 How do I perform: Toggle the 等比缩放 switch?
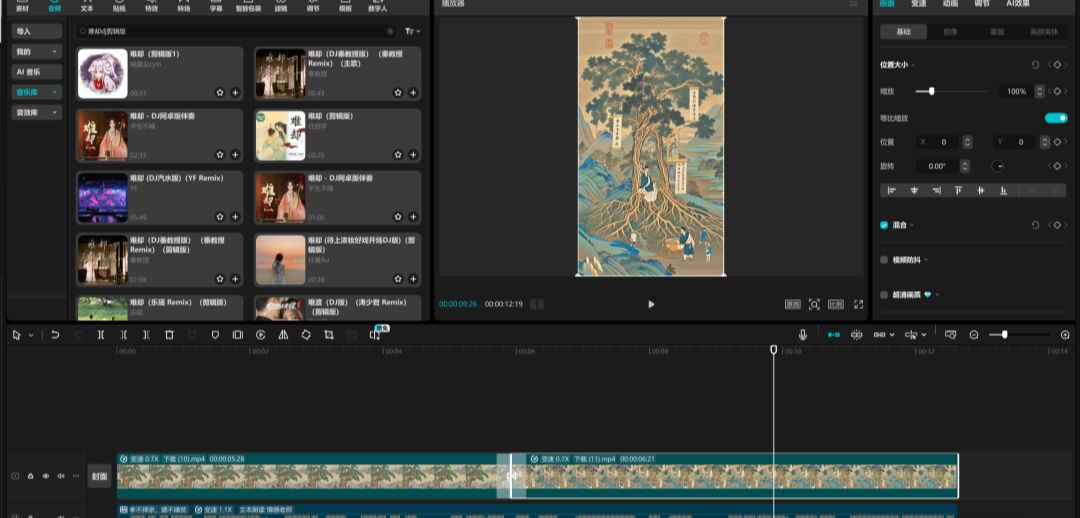pos(1055,118)
